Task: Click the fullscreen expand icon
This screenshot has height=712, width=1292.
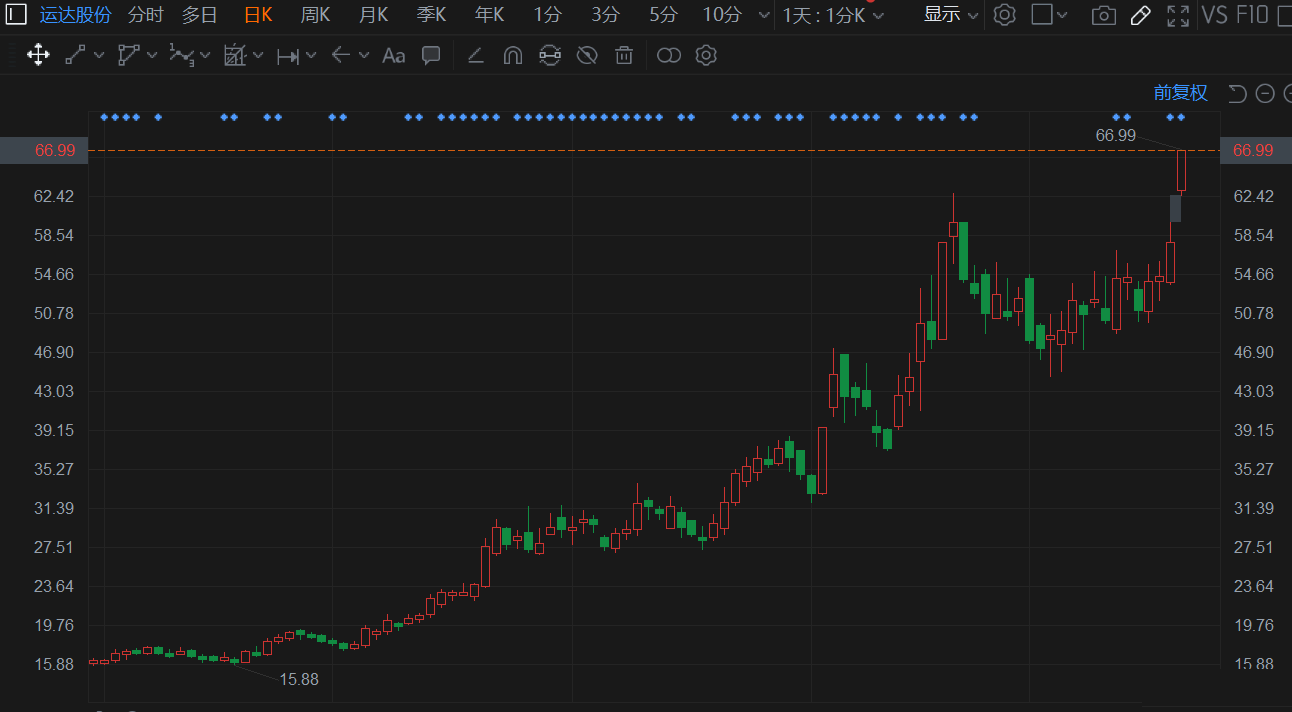Action: point(1179,15)
